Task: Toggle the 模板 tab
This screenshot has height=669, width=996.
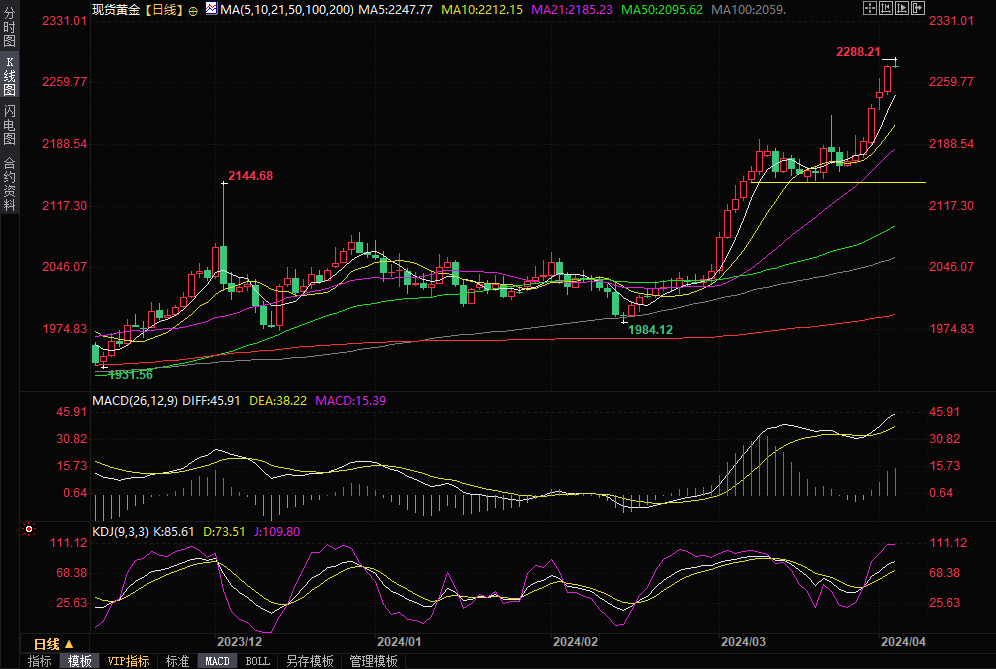Action: tap(80, 661)
